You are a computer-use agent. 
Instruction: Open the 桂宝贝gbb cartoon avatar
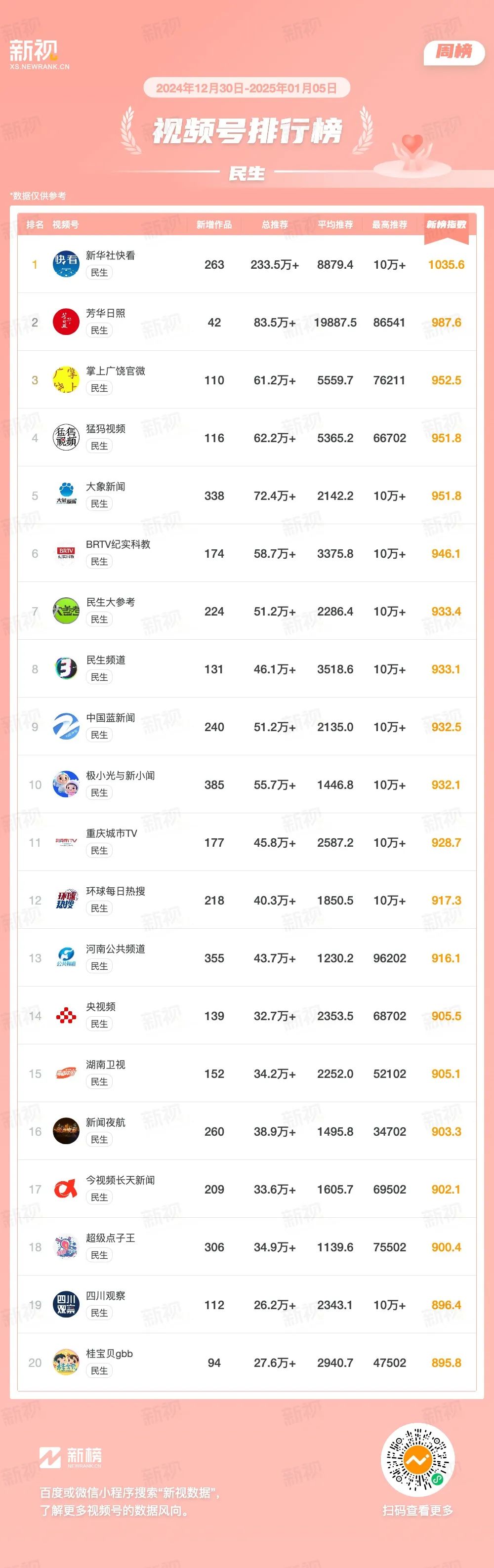(66, 1363)
